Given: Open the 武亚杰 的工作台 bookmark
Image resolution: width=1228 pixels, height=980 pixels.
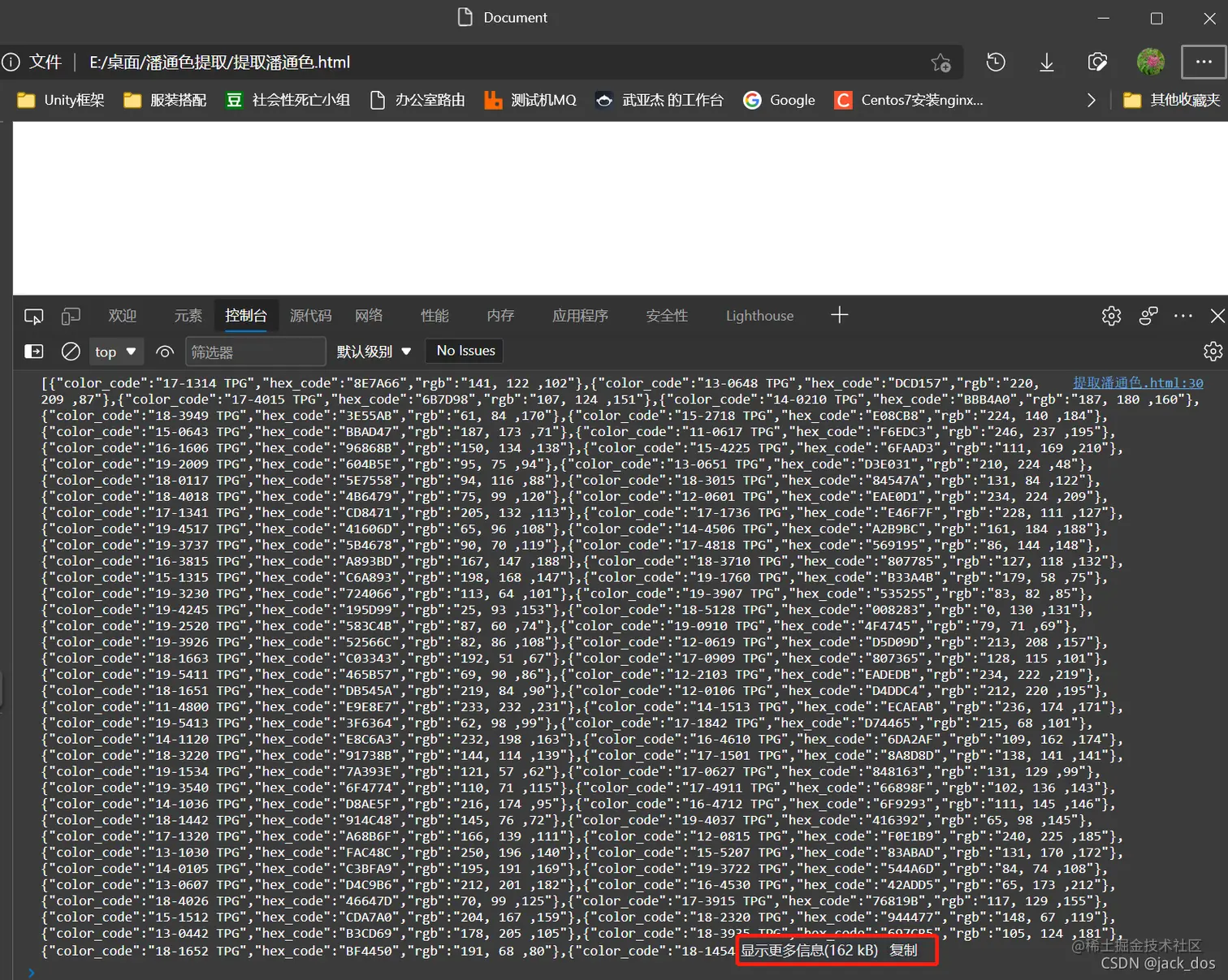Looking at the screenshot, I should [659, 100].
